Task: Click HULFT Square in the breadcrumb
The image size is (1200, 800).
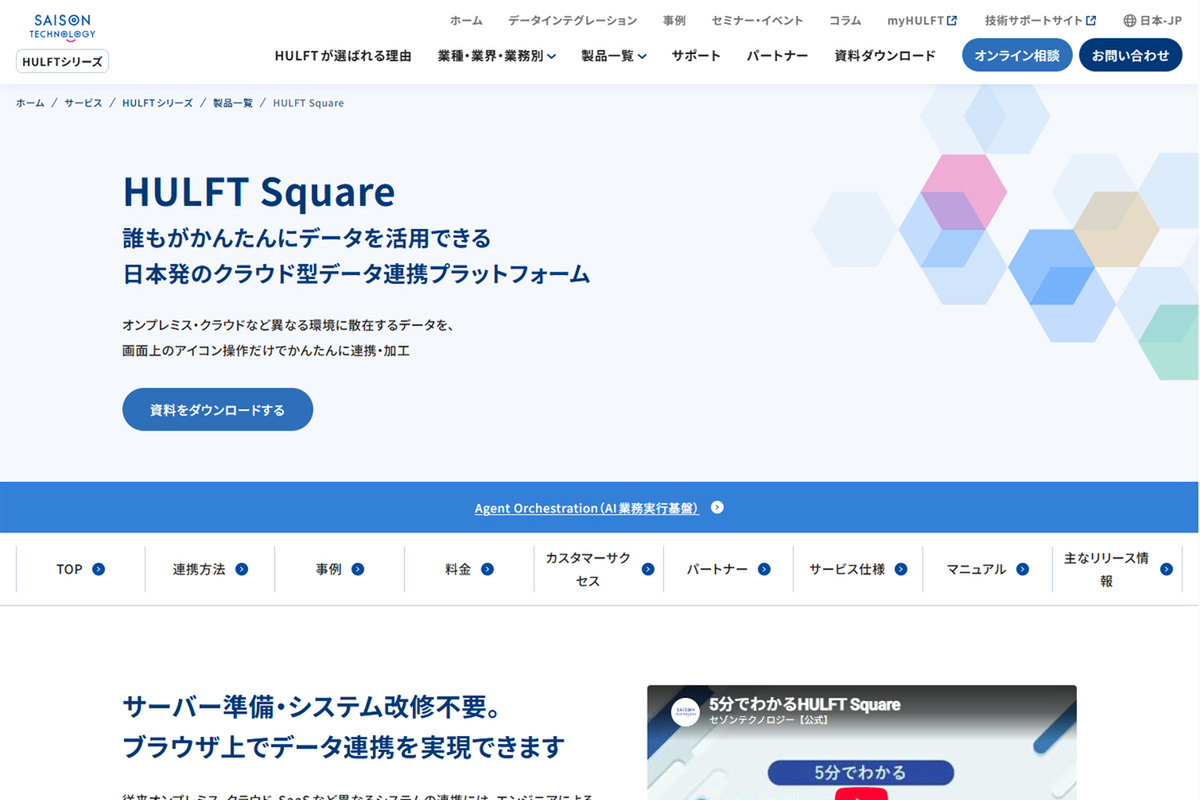Action: coord(308,103)
